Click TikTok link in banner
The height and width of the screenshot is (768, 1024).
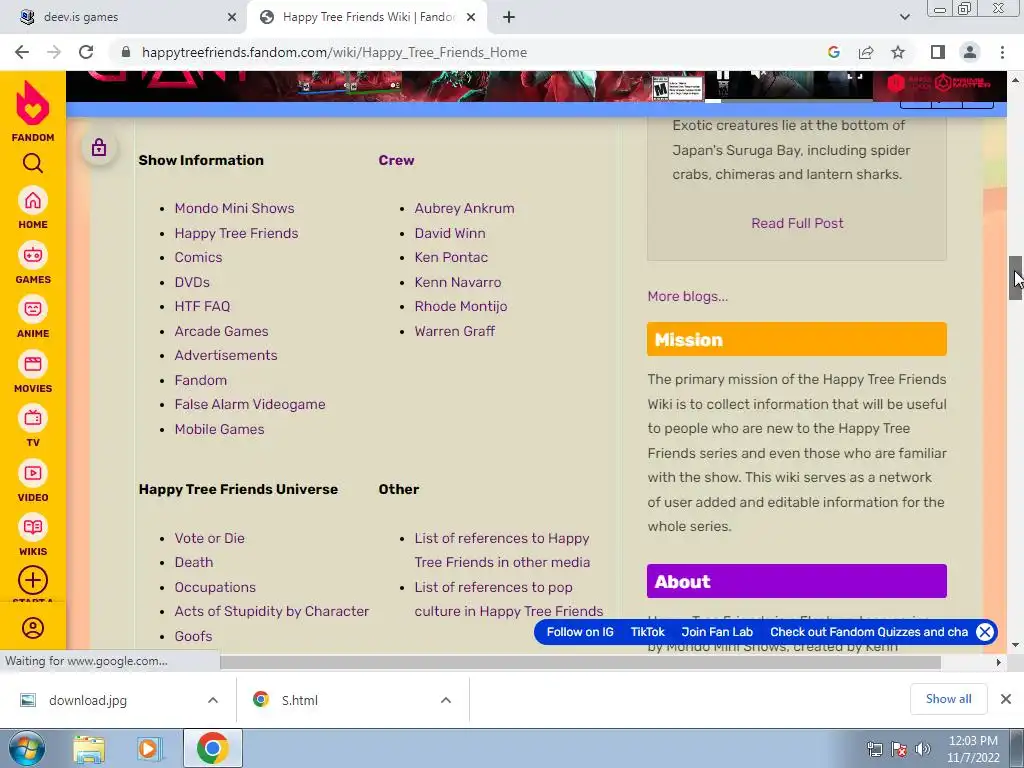click(x=647, y=632)
